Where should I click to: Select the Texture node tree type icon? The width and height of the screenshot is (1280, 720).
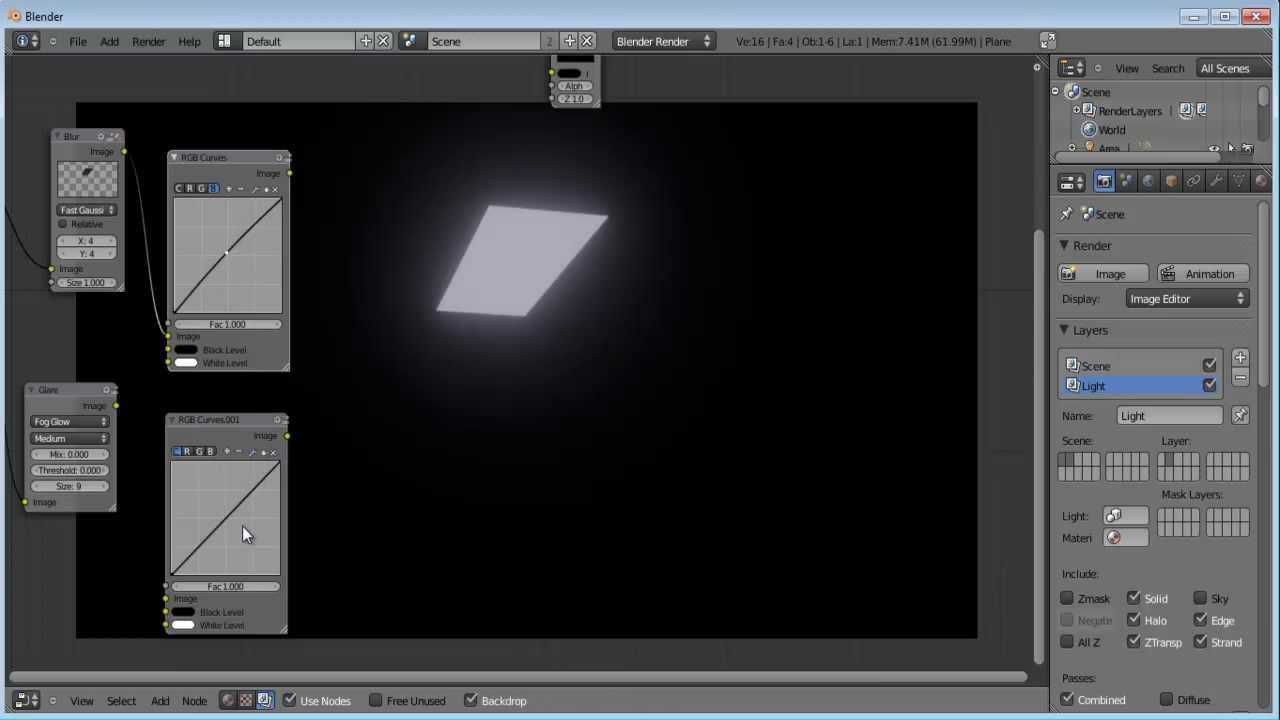click(x=246, y=701)
